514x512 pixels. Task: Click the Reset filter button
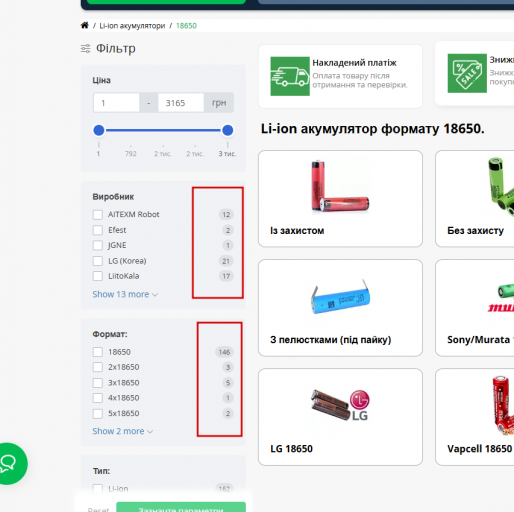98,509
